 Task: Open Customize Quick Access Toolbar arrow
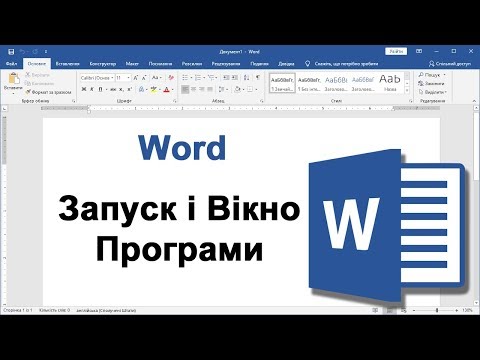pos(46,52)
